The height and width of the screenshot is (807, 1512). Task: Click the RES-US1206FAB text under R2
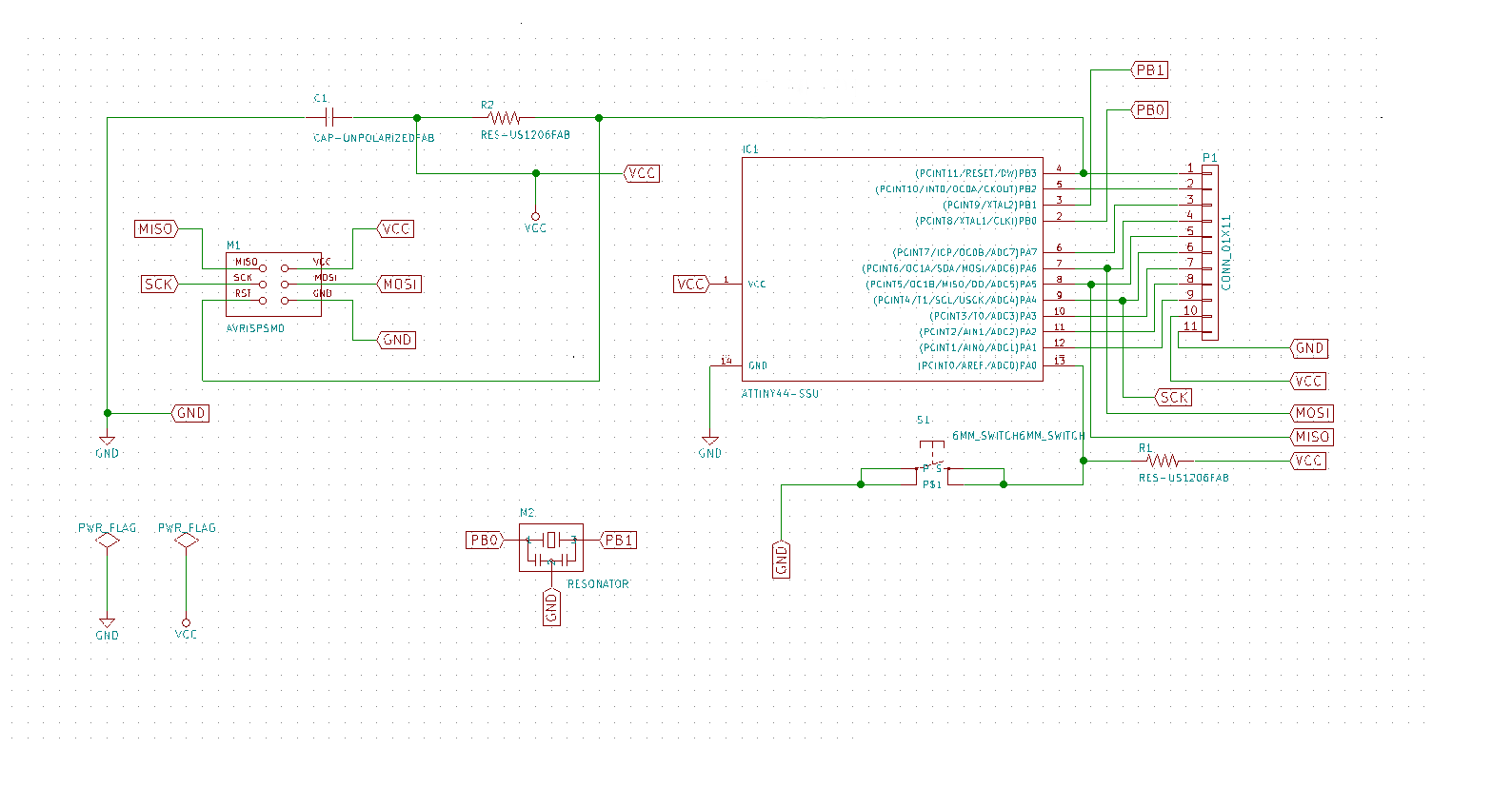tap(526, 135)
